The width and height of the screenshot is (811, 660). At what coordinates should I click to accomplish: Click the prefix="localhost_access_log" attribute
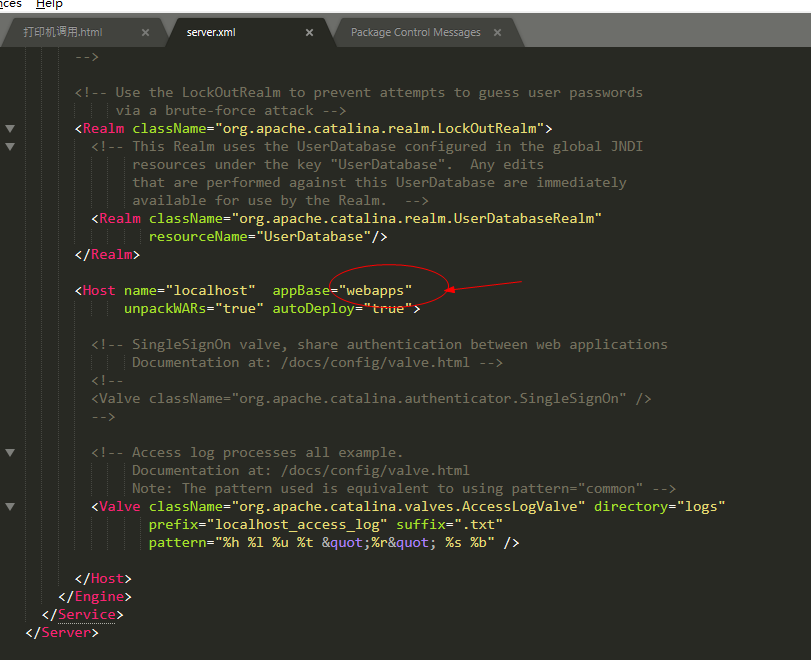(268, 524)
